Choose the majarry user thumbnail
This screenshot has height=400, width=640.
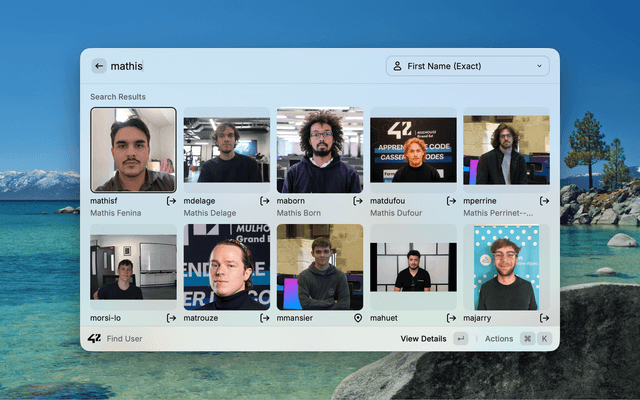pyautogui.click(x=506, y=267)
